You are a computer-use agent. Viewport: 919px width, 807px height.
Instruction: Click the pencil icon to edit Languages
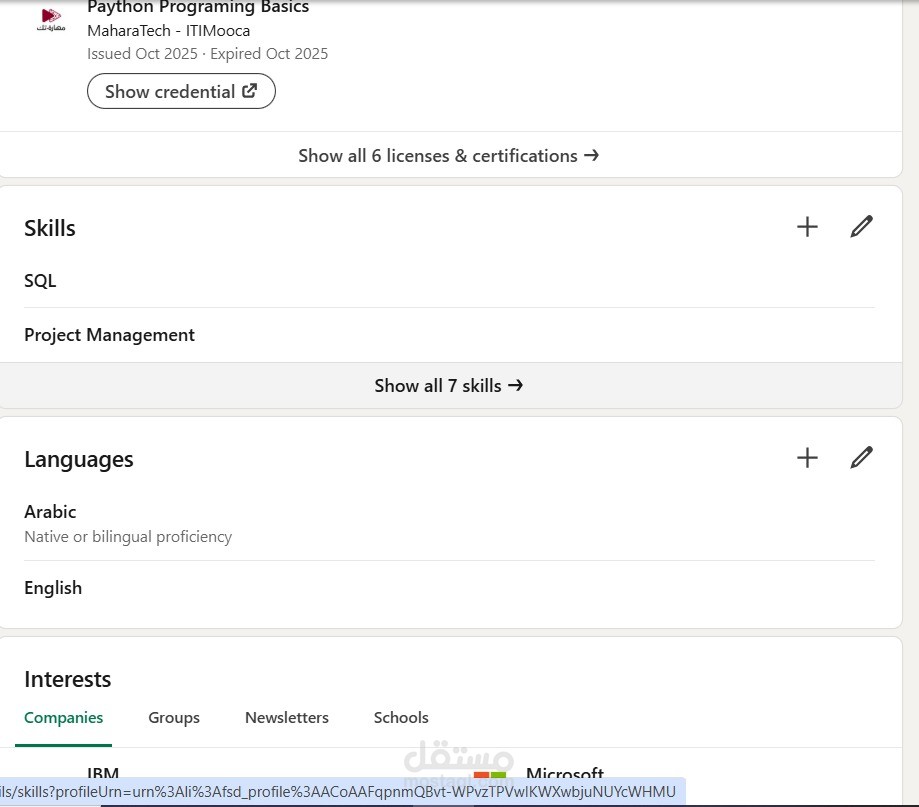(x=861, y=458)
